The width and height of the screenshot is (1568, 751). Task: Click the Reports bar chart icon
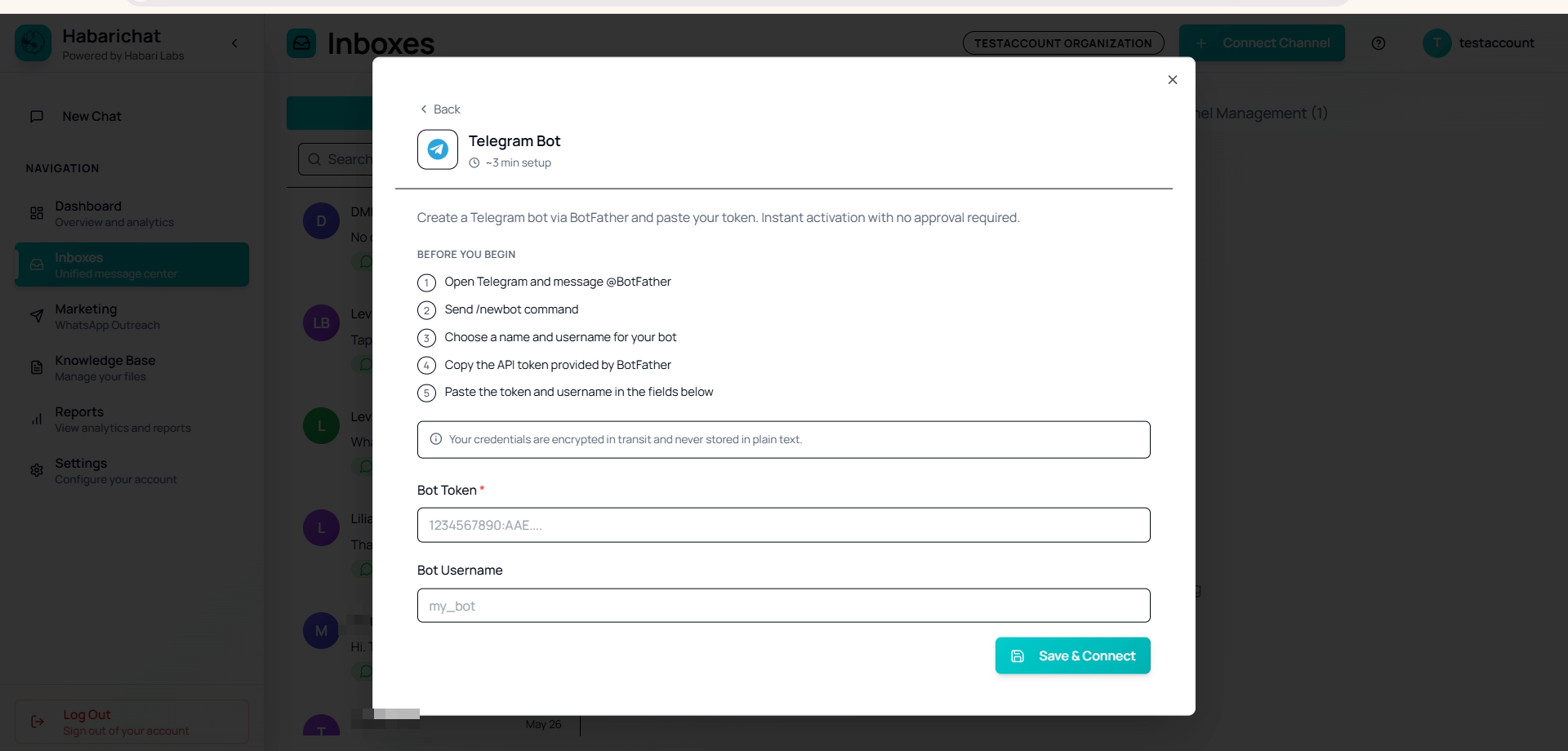[37, 419]
